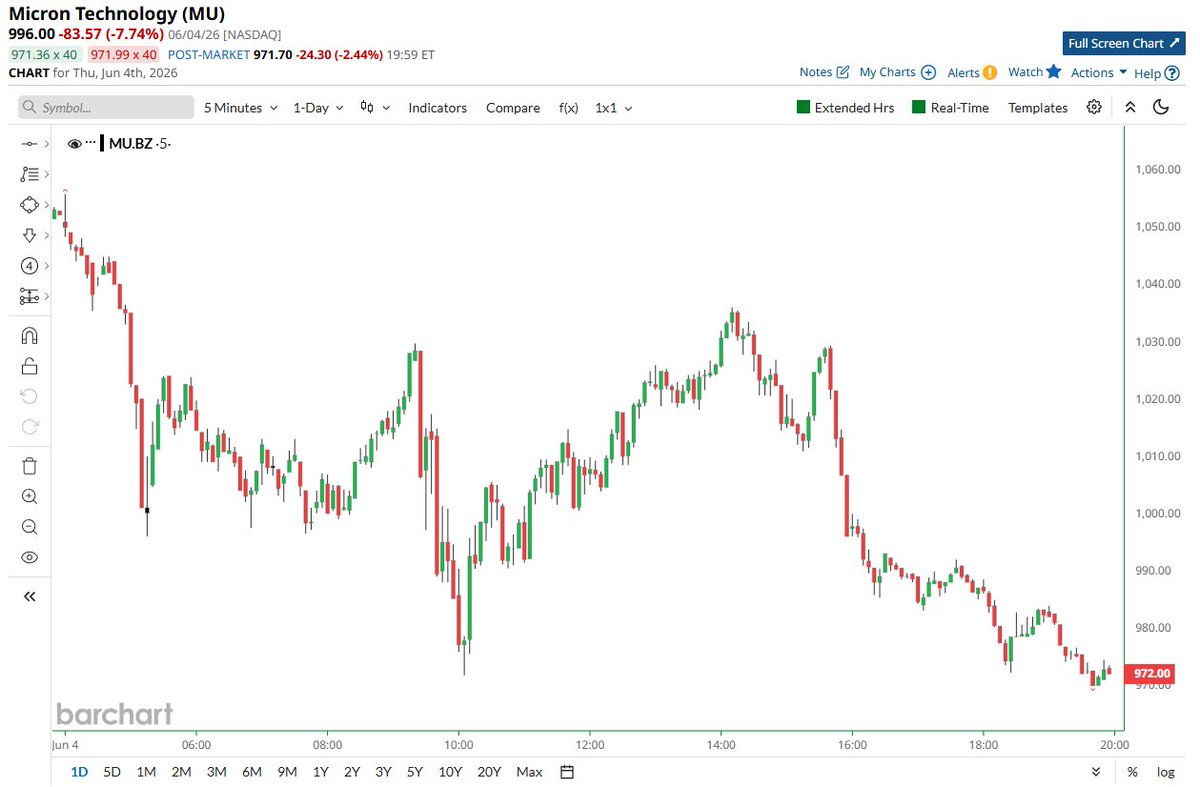Screen dimensions: 1200x787
Task: Click the redo arrow in left toolbar
Action: (29, 427)
